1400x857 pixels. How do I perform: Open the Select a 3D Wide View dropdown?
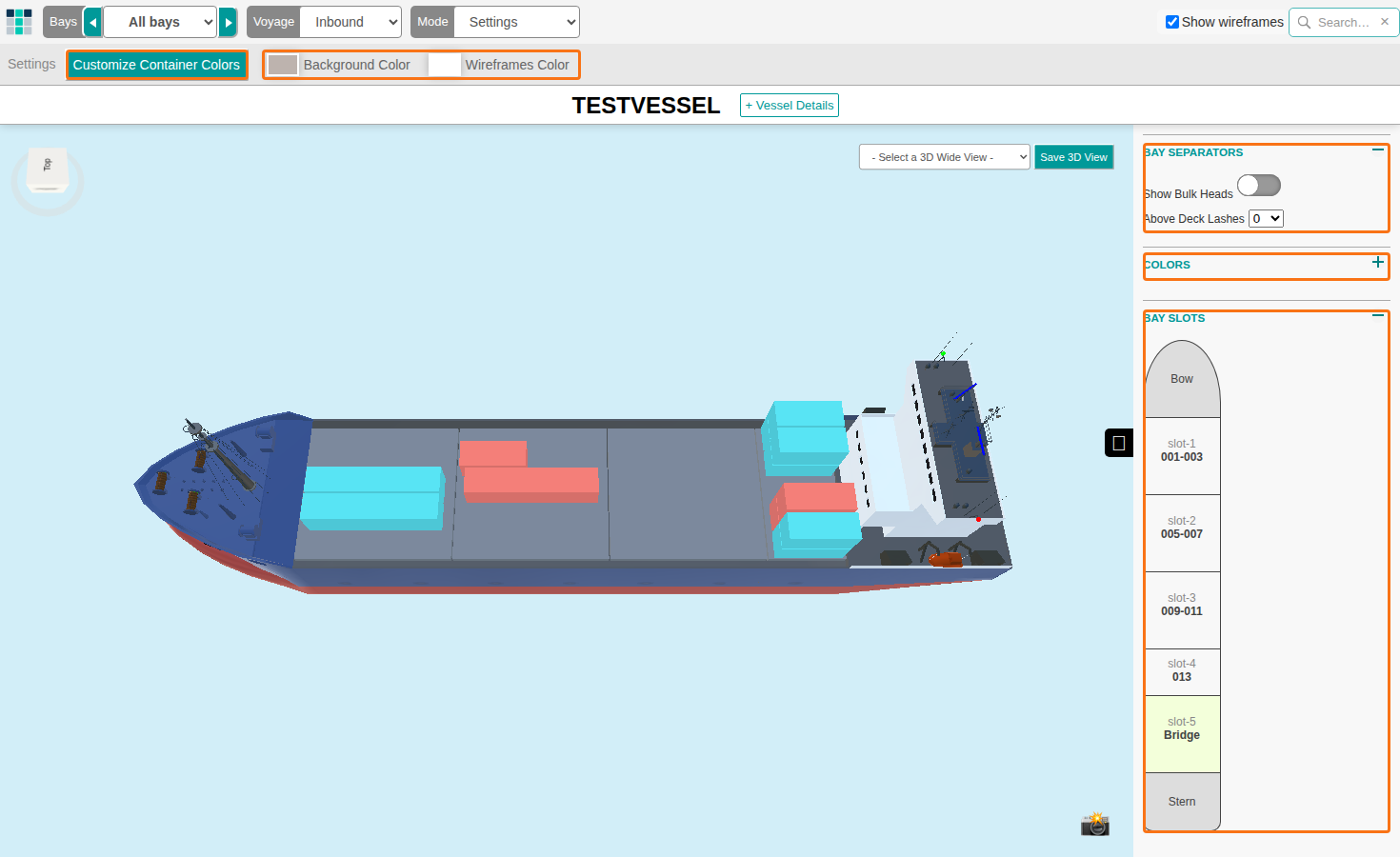[945, 157]
